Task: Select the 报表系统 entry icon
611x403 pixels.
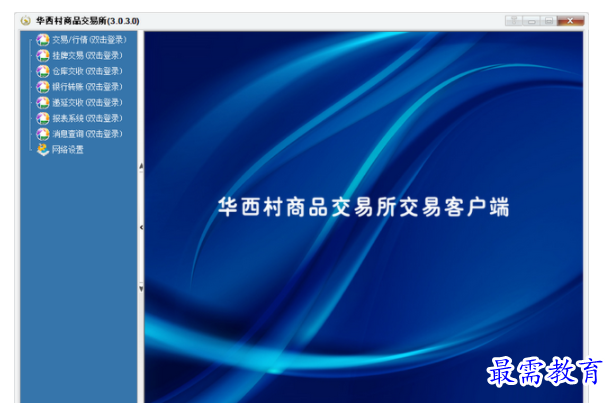Action: pyautogui.click(x=43, y=118)
